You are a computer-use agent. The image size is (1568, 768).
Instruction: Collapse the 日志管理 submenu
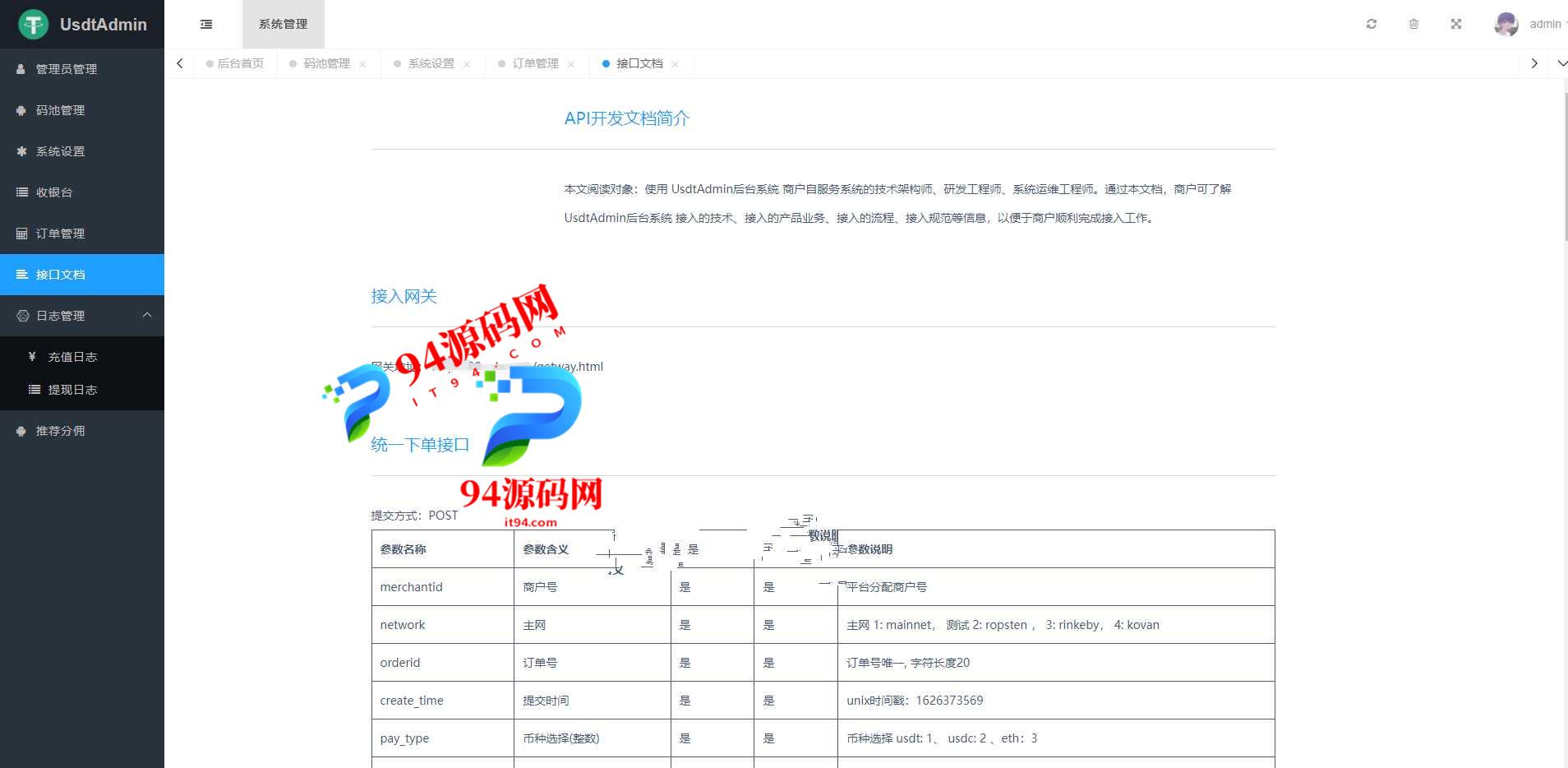click(x=82, y=316)
